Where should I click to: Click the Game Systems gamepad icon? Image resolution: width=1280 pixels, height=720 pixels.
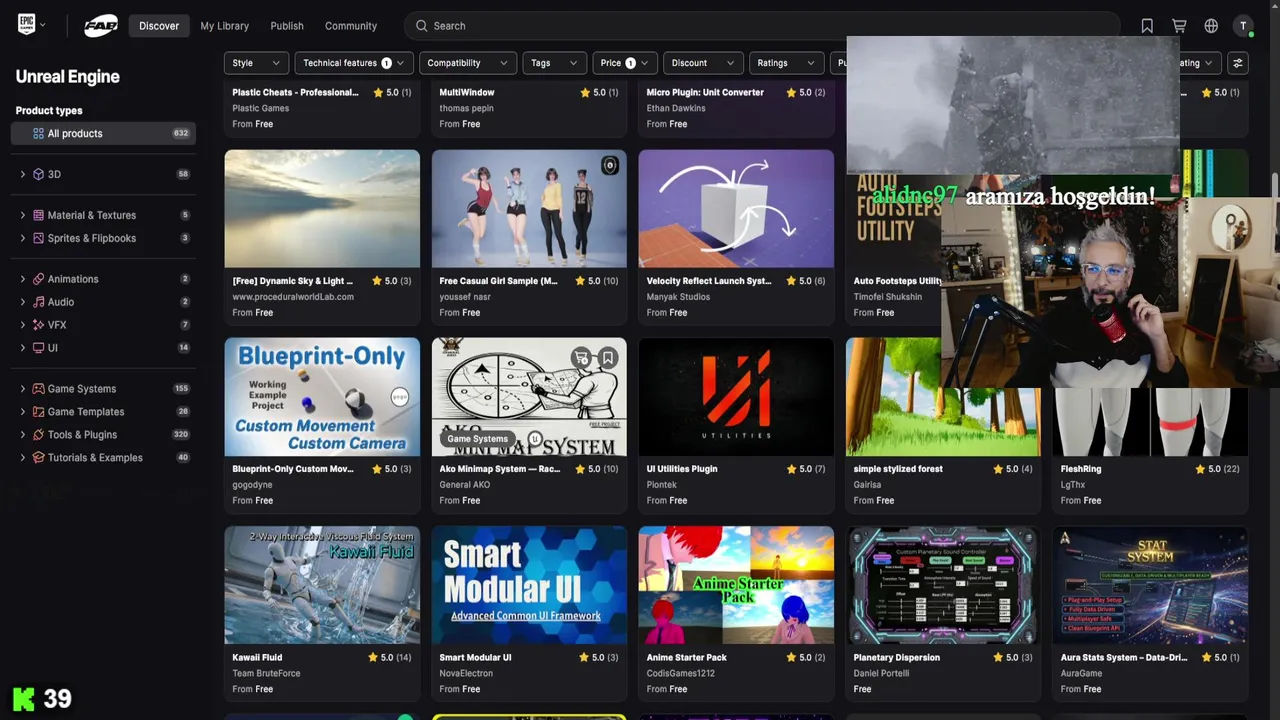tap(39, 389)
